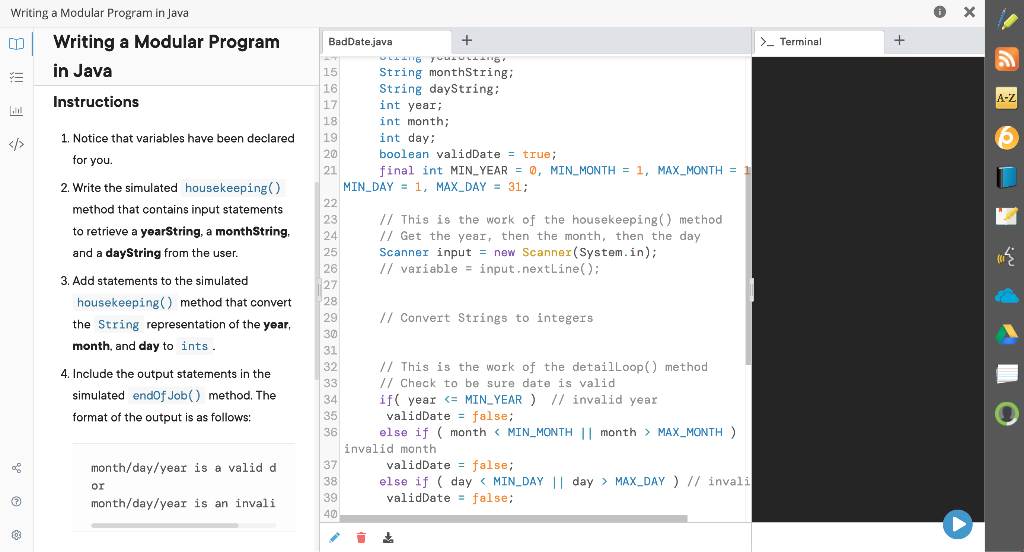Viewport: 1024px width, 552px height.
Task: Run the program with the play button
Action: click(957, 524)
